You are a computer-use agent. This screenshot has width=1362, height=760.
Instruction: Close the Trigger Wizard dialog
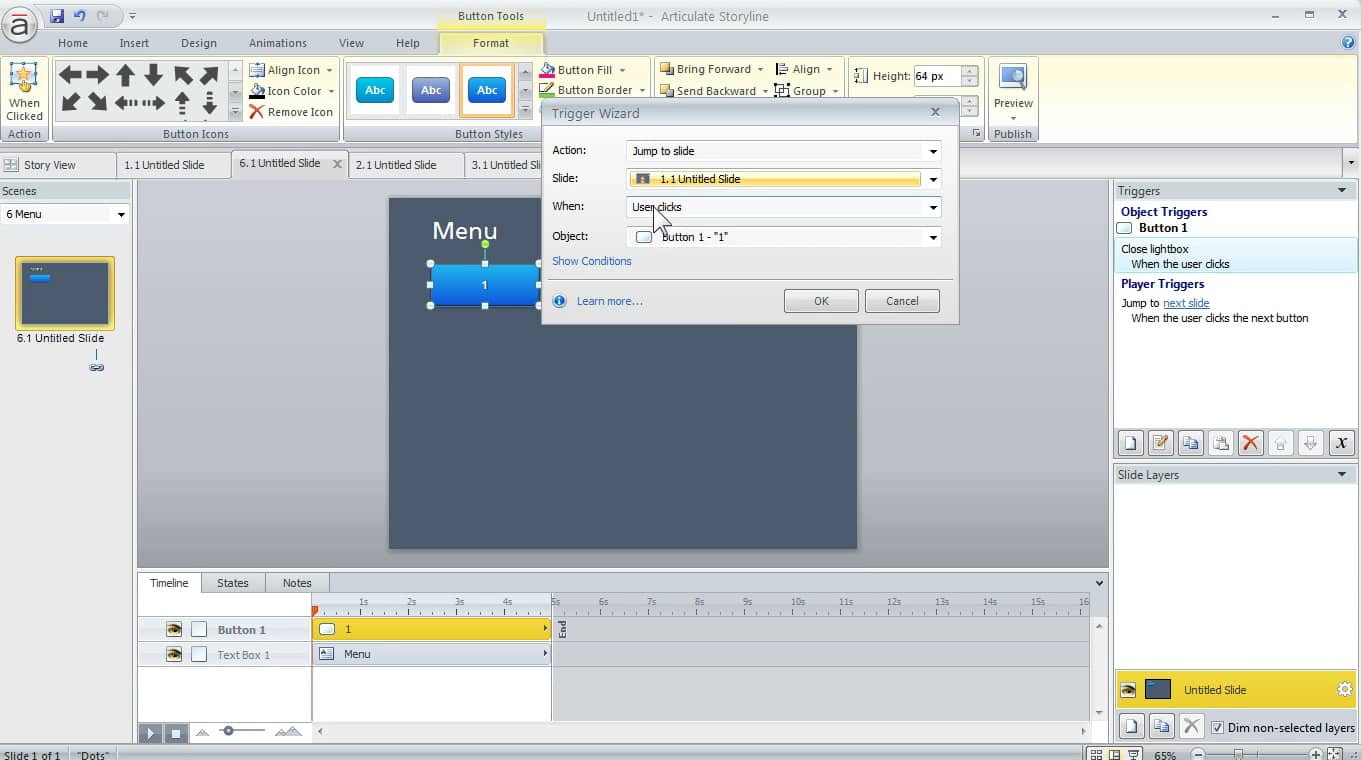pos(935,112)
